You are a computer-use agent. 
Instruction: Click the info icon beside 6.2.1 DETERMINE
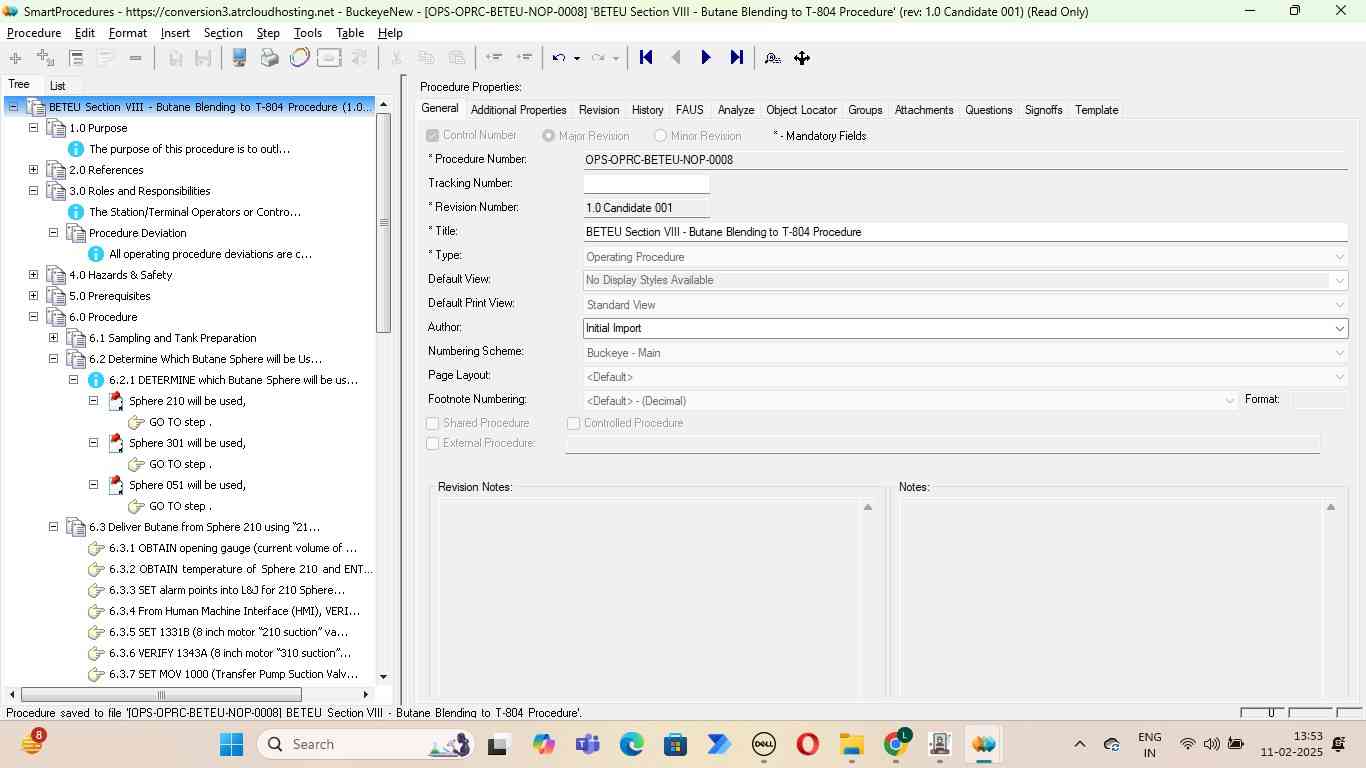[x=96, y=380]
